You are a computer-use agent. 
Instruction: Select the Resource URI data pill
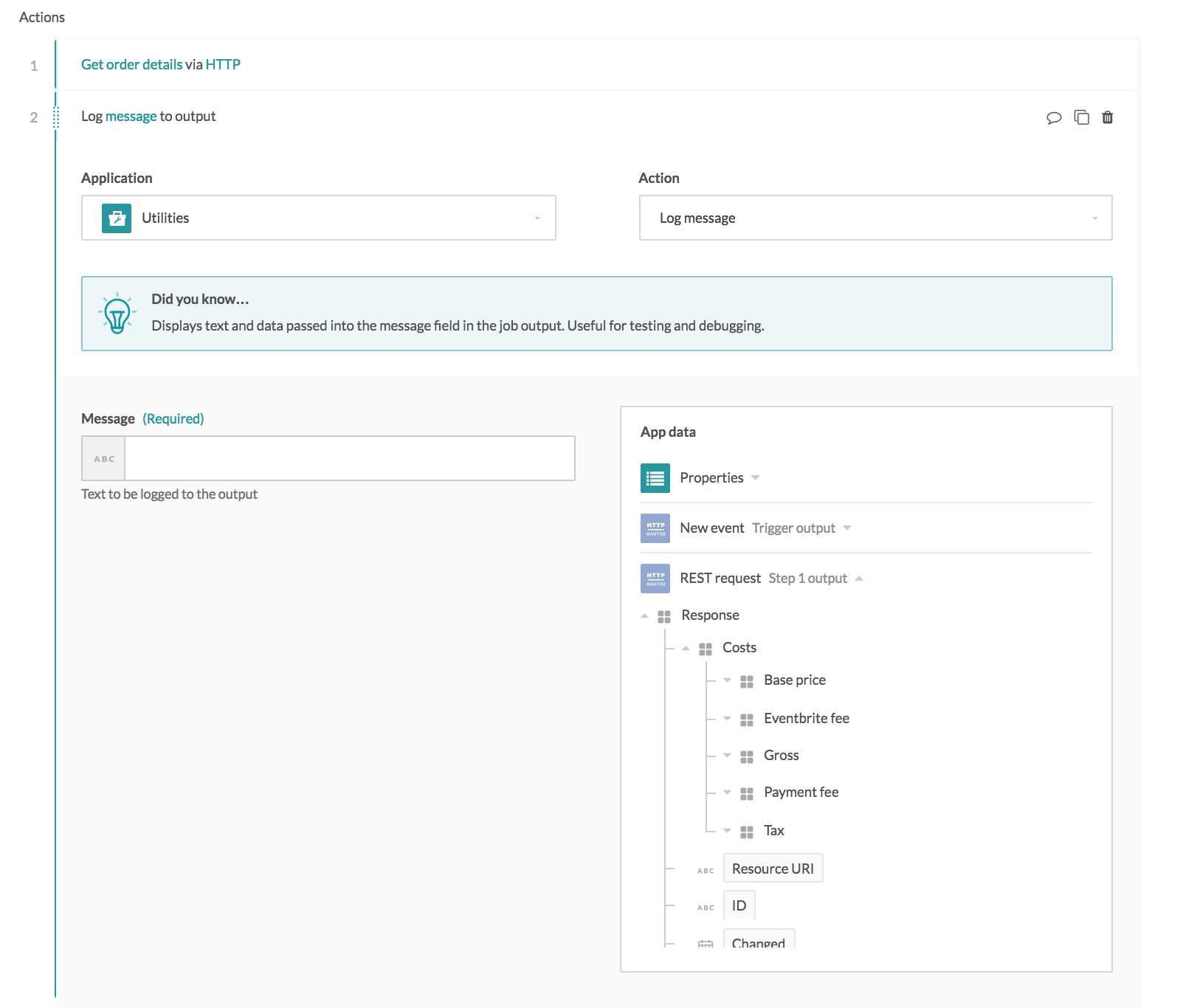click(772, 869)
